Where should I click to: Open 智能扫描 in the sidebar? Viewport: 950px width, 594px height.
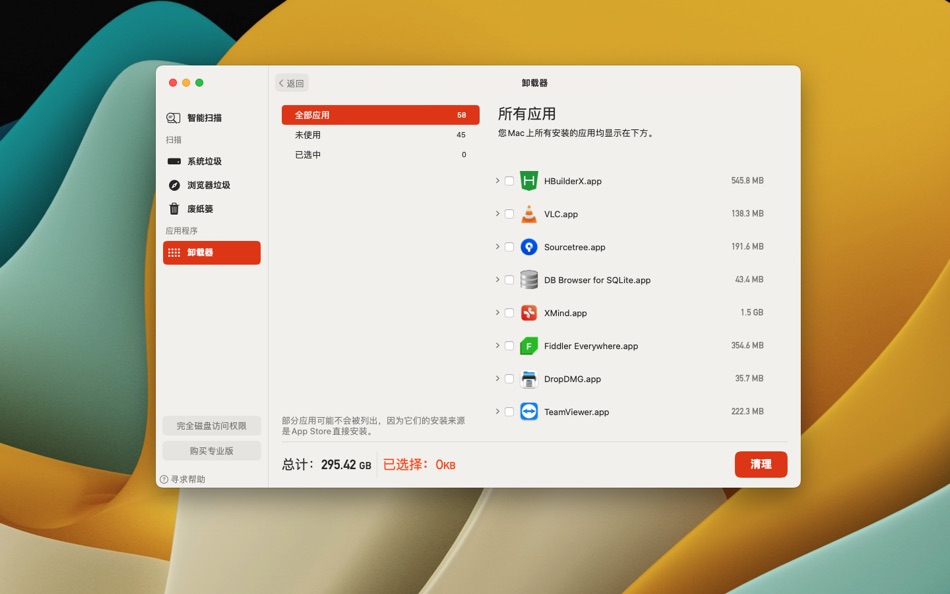[211, 118]
